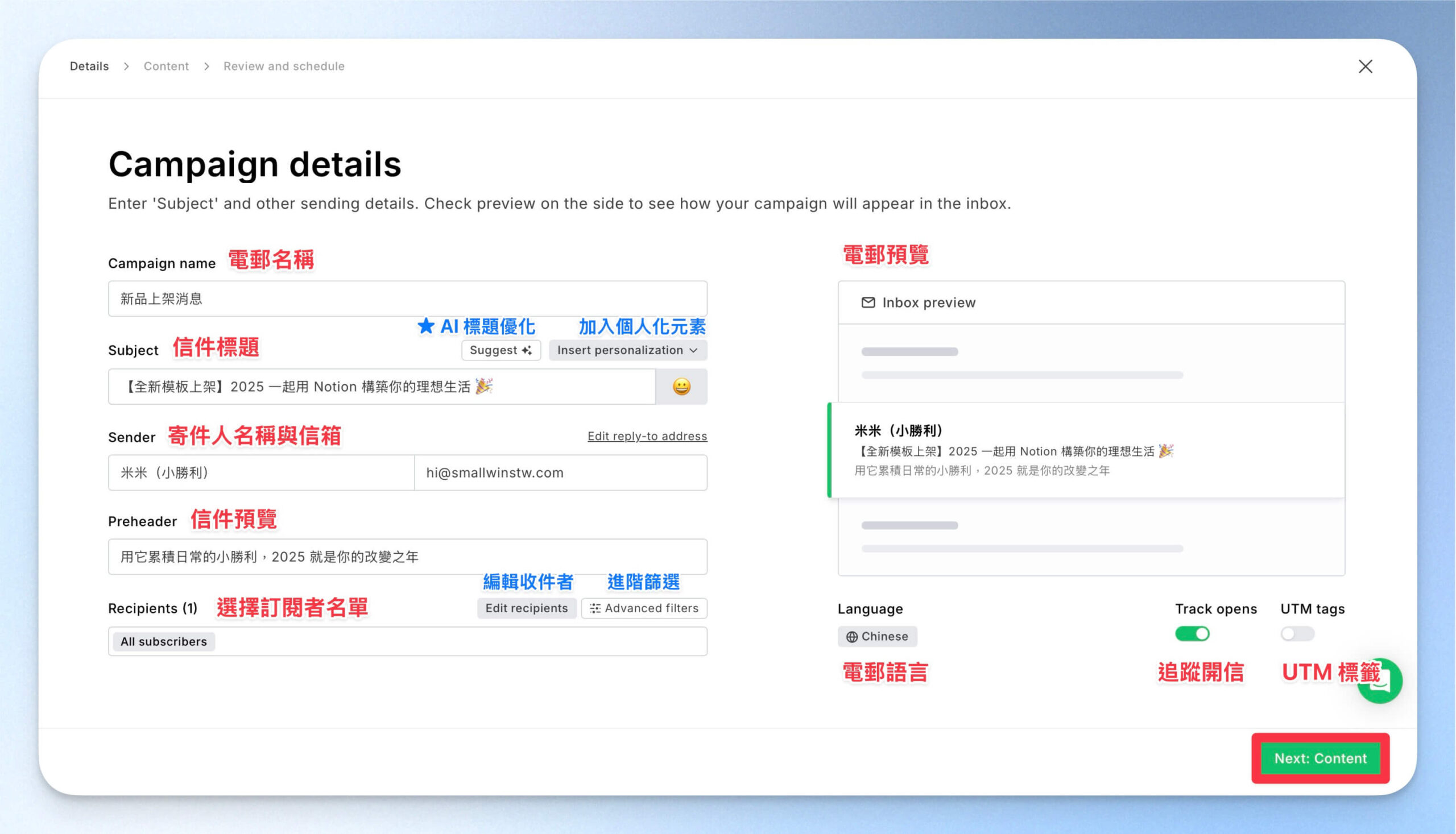Viewport: 1456px width, 834px height.
Task: Open the emoji picker for Subject
Action: click(681, 387)
